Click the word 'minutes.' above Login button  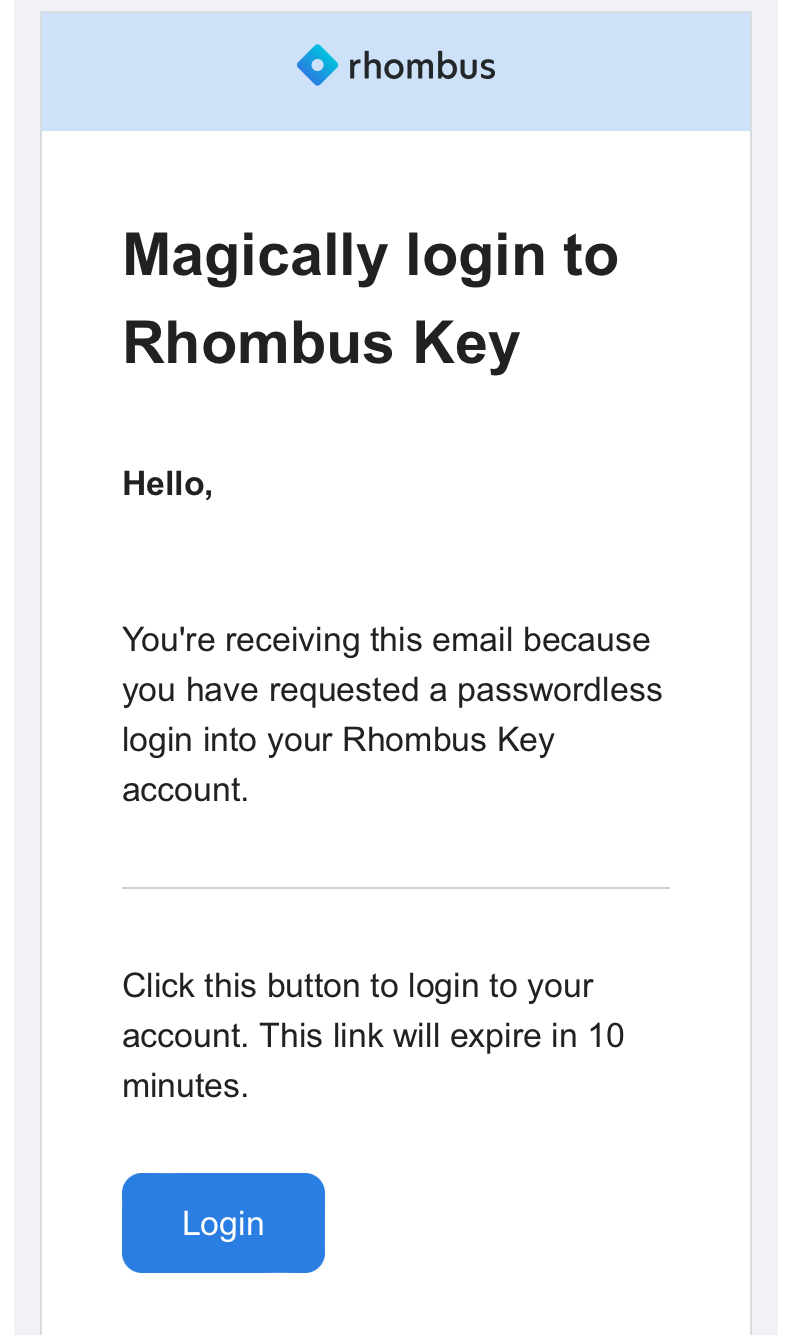pos(185,1086)
